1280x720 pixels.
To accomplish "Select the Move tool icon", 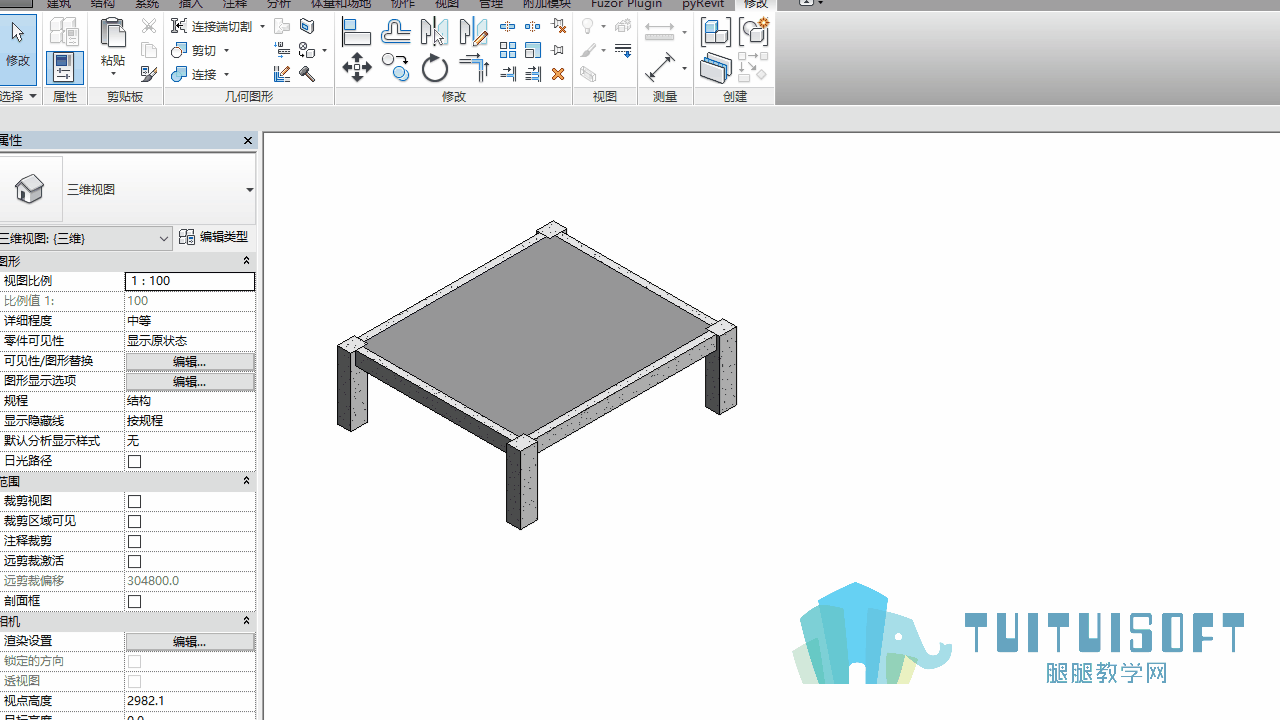I will click(357, 68).
